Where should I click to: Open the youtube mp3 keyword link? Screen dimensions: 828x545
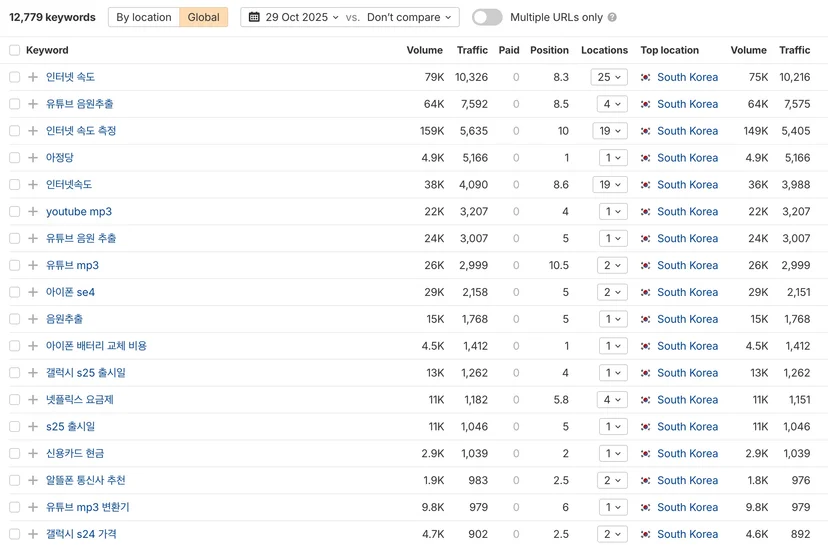pyautogui.click(x=79, y=211)
